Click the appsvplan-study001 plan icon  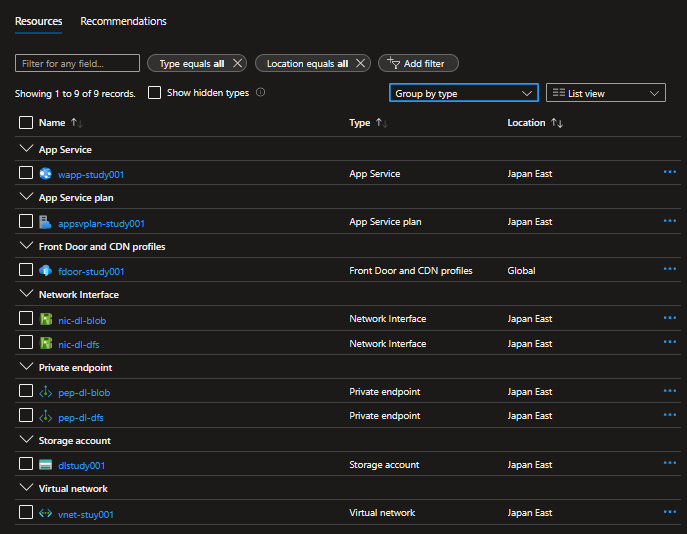pyautogui.click(x=46, y=222)
